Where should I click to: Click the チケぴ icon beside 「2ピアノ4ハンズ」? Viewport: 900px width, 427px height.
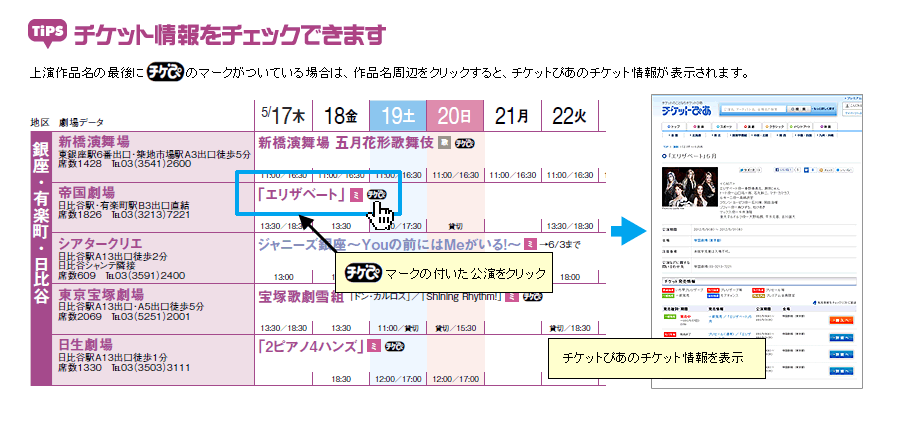394,346
